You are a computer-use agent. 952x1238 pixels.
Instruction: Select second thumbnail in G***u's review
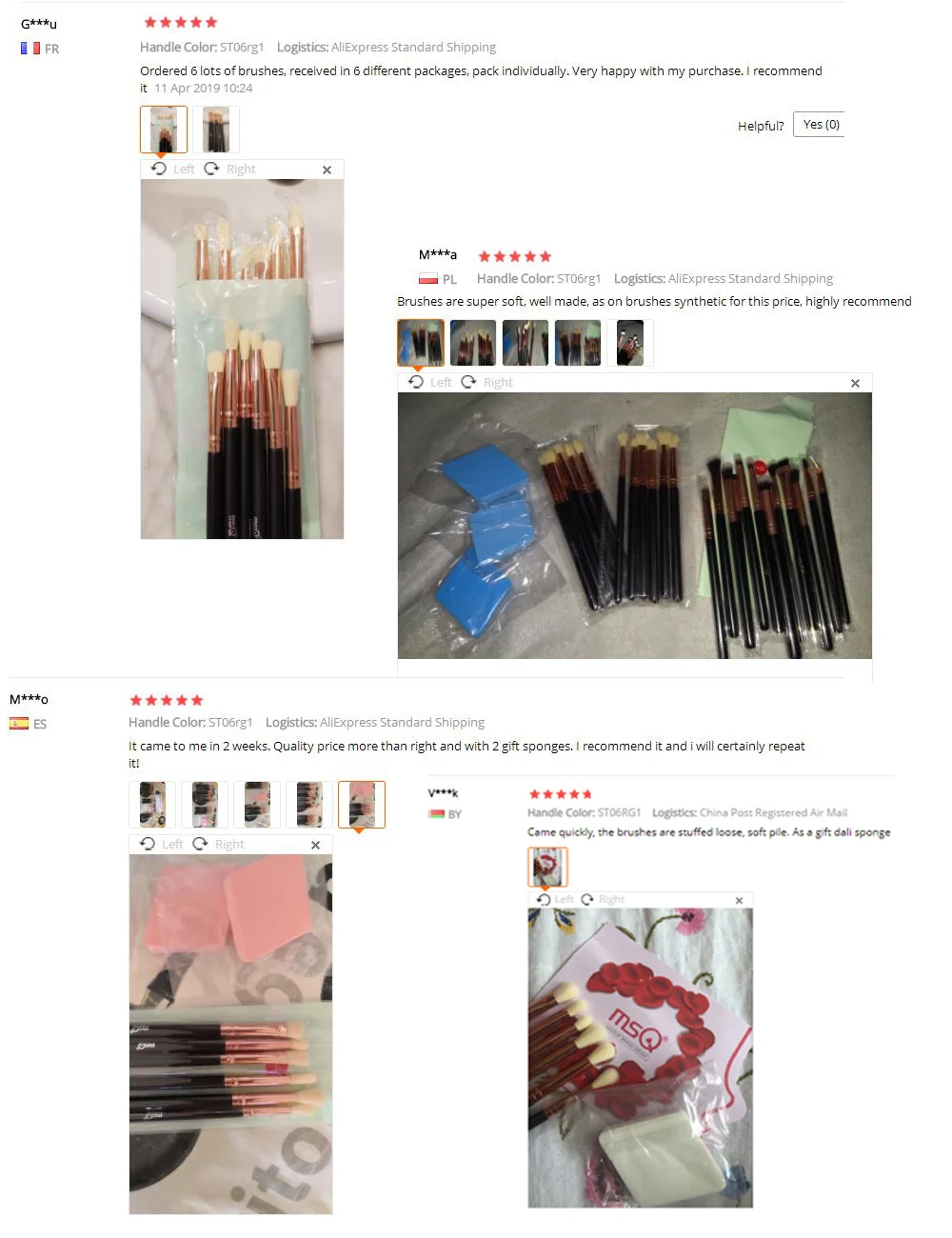216,130
